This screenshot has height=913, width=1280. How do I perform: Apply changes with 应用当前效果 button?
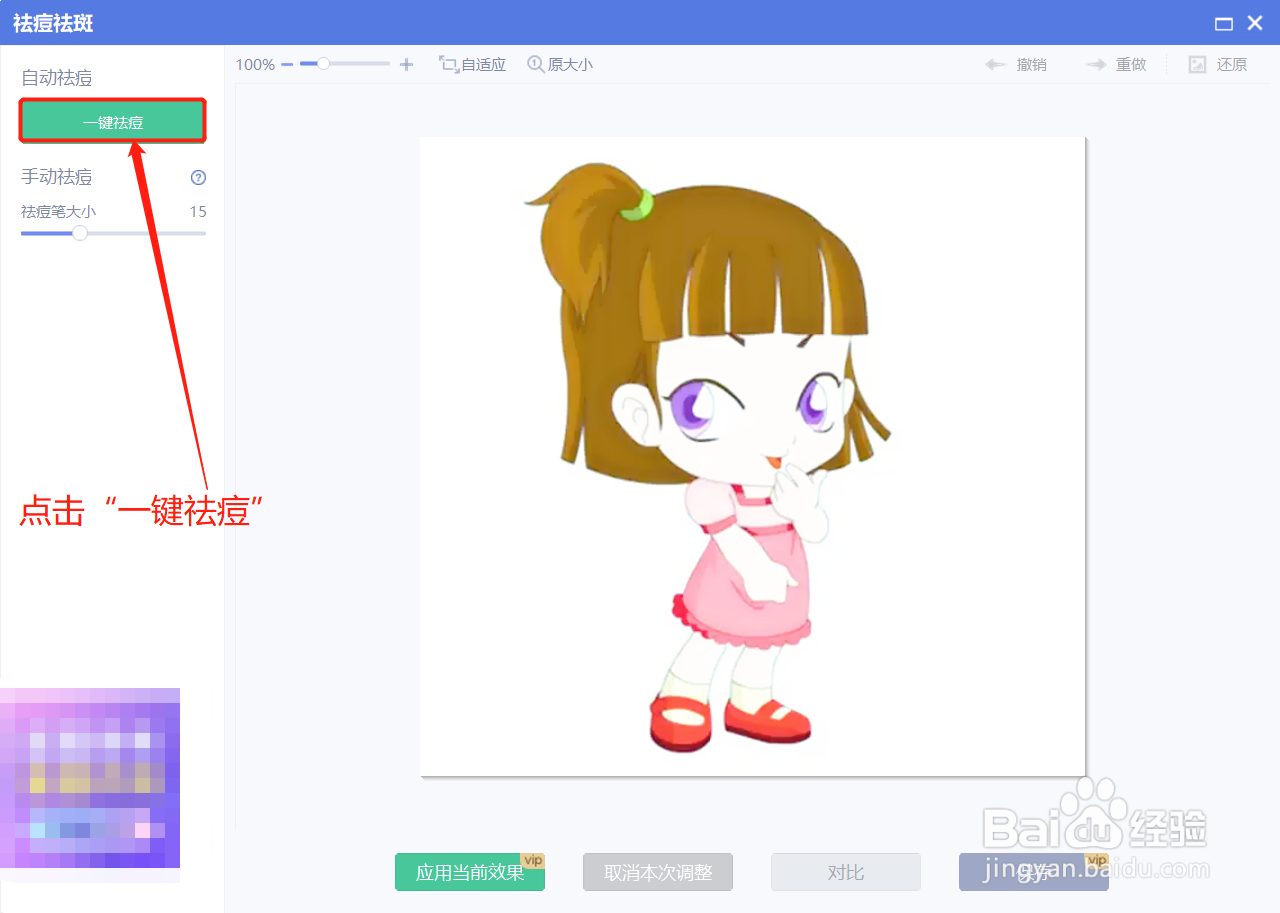coord(470,872)
